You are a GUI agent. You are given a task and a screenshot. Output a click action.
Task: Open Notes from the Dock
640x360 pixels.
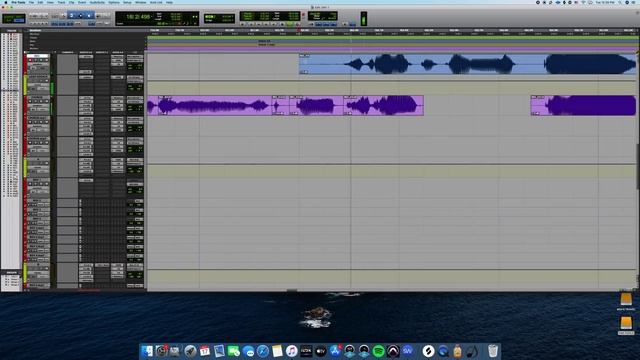pos(277,351)
